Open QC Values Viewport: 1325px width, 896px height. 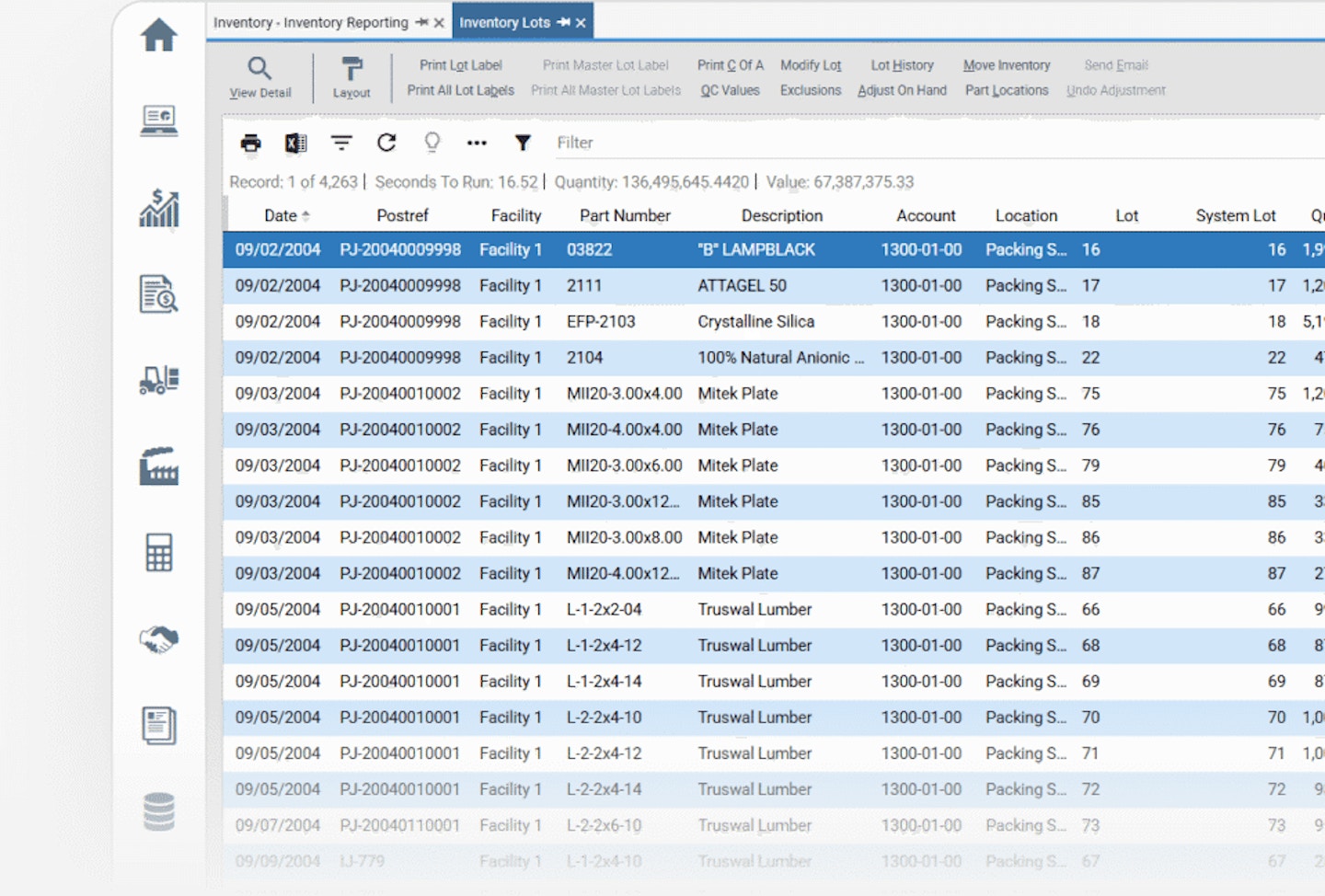pos(731,90)
